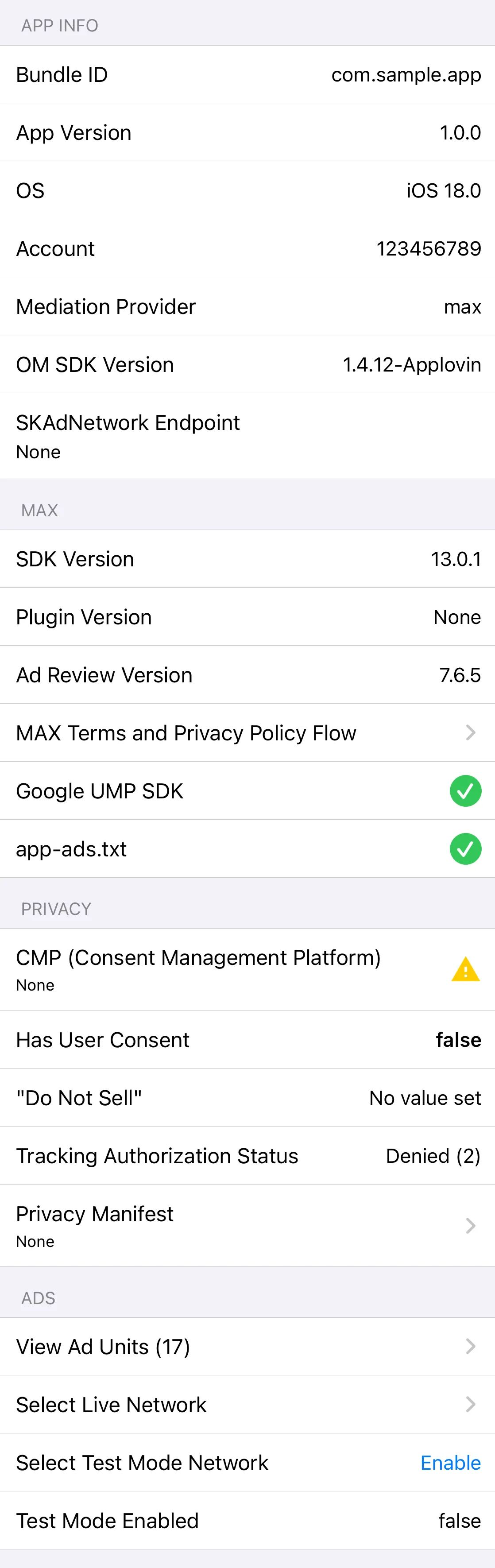The image size is (495, 1568).
Task: Select the OM SDK Version value
Action: pyautogui.click(x=412, y=364)
